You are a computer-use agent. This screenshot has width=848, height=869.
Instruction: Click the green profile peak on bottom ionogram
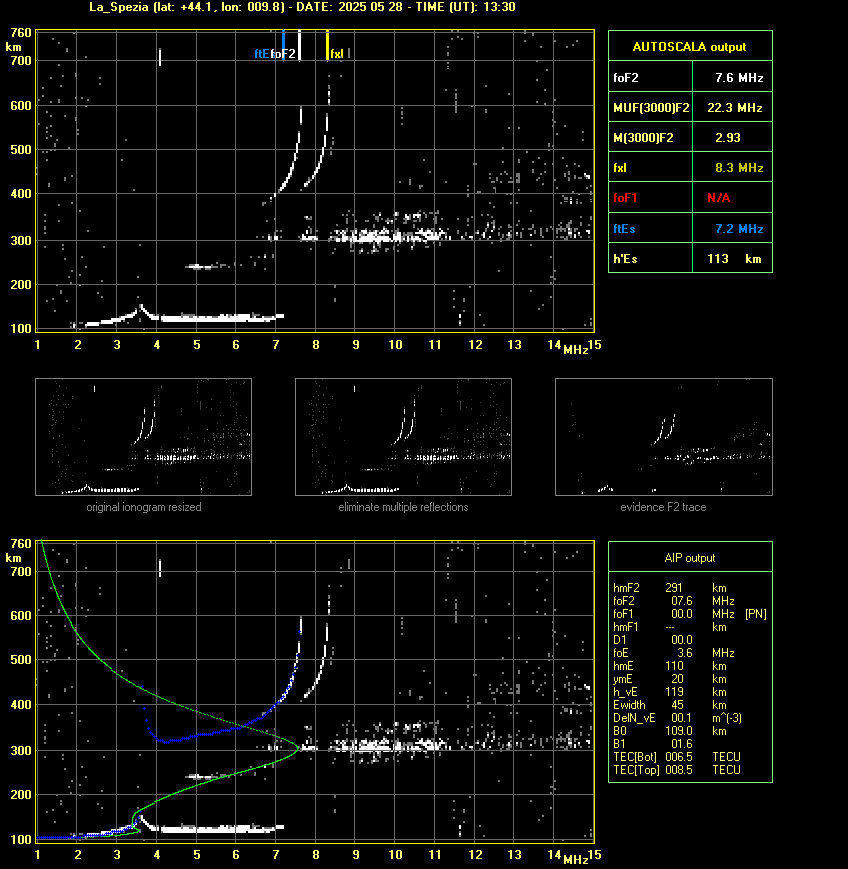click(x=298, y=748)
